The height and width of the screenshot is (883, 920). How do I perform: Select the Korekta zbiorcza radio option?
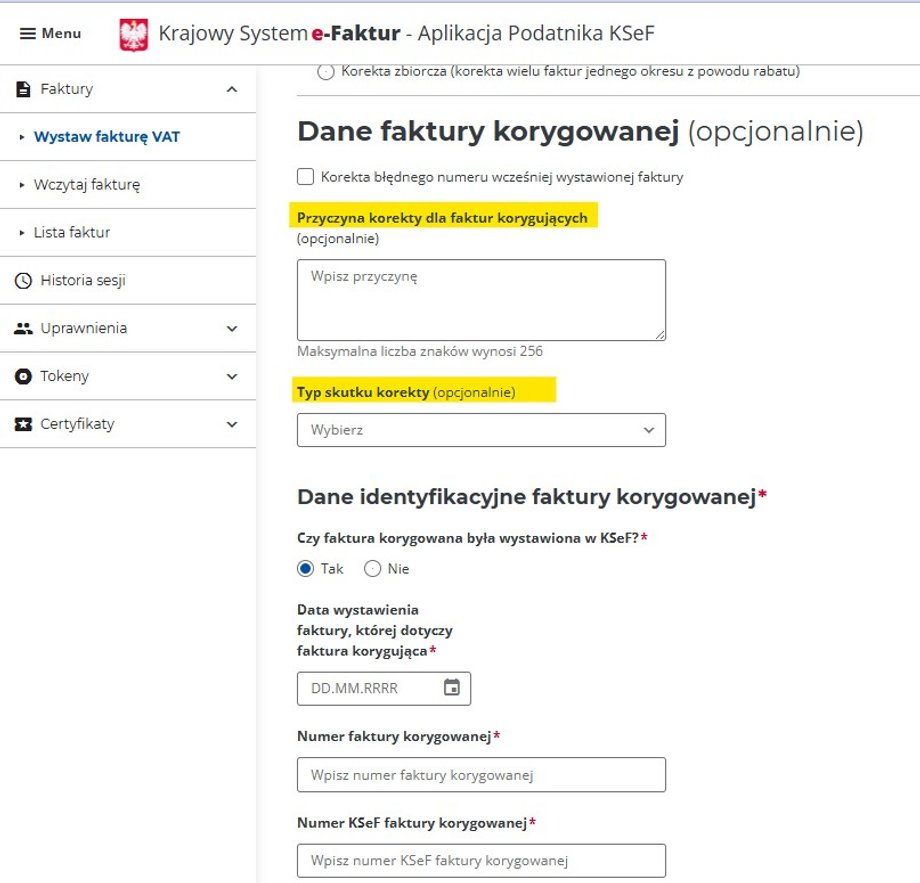[x=326, y=71]
